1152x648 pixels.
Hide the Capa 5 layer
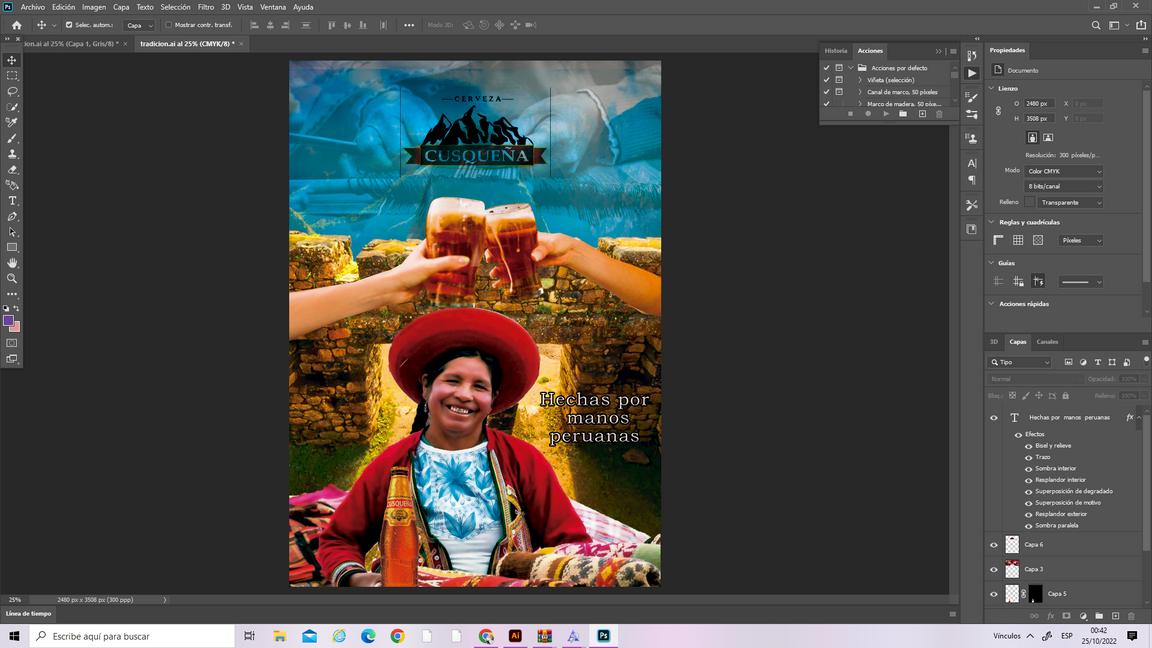click(994, 594)
